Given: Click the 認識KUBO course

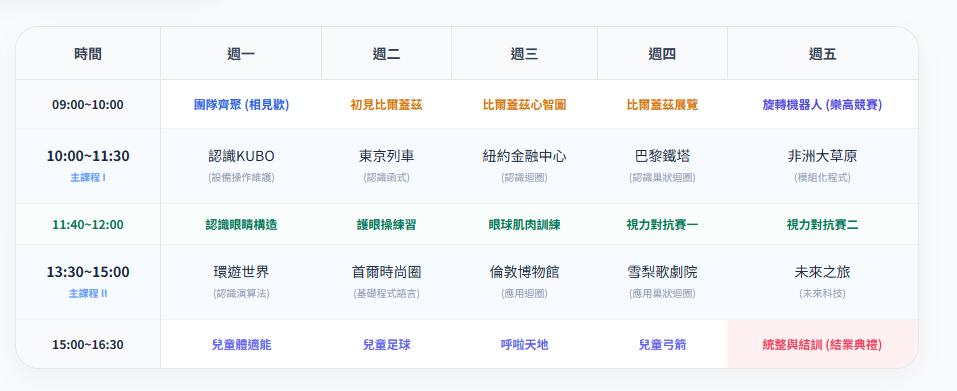Looking at the screenshot, I should click(241, 156).
